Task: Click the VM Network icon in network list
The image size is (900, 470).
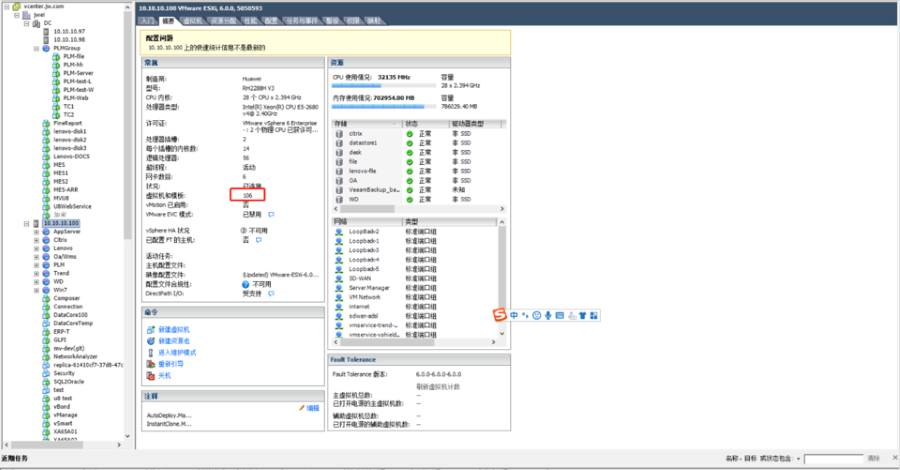Action: coord(340,297)
